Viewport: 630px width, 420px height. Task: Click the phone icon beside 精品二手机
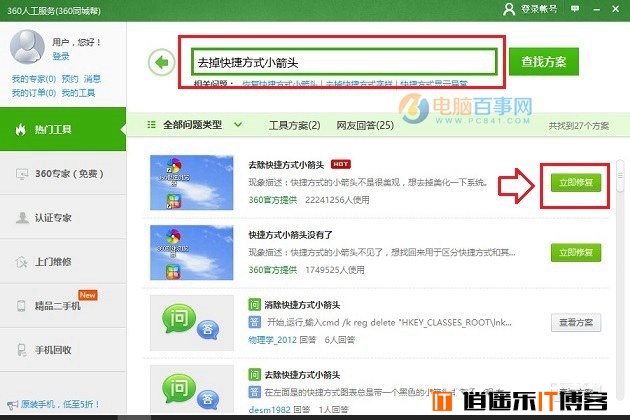pyautogui.click(x=21, y=305)
